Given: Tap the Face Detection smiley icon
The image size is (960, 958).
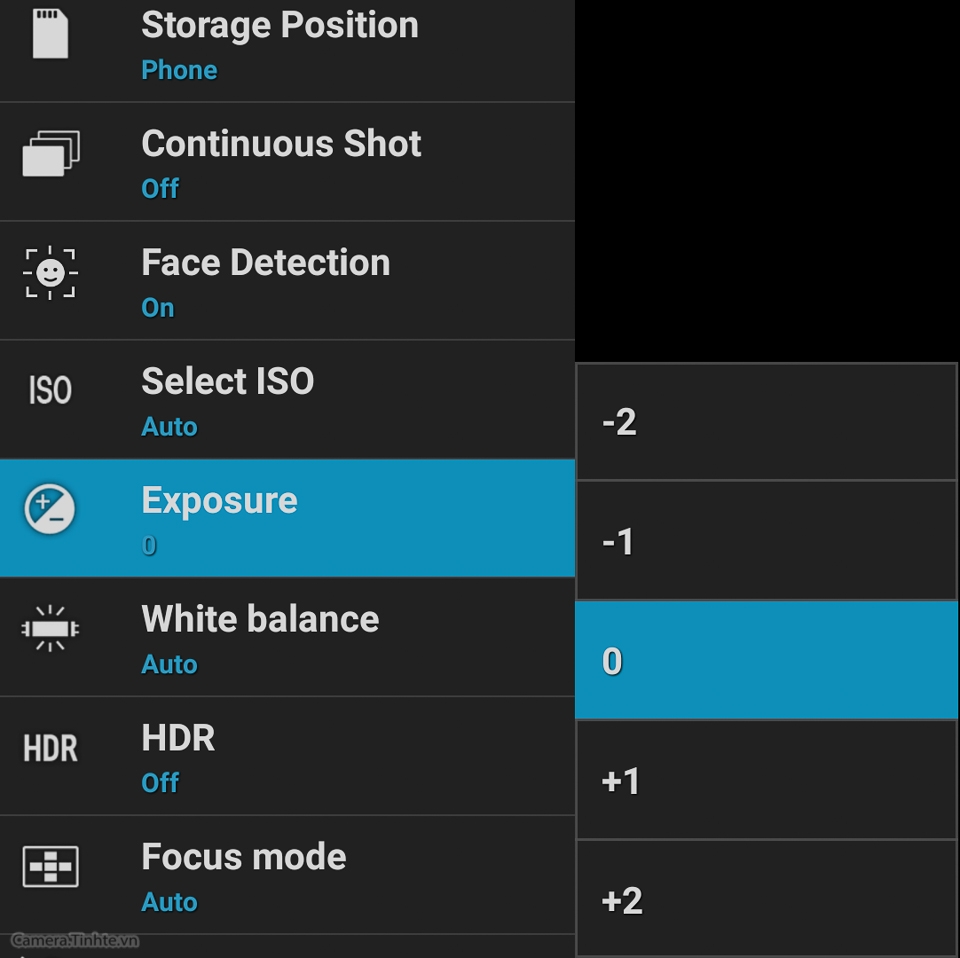Looking at the screenshot, I should [x=50, y=272].
